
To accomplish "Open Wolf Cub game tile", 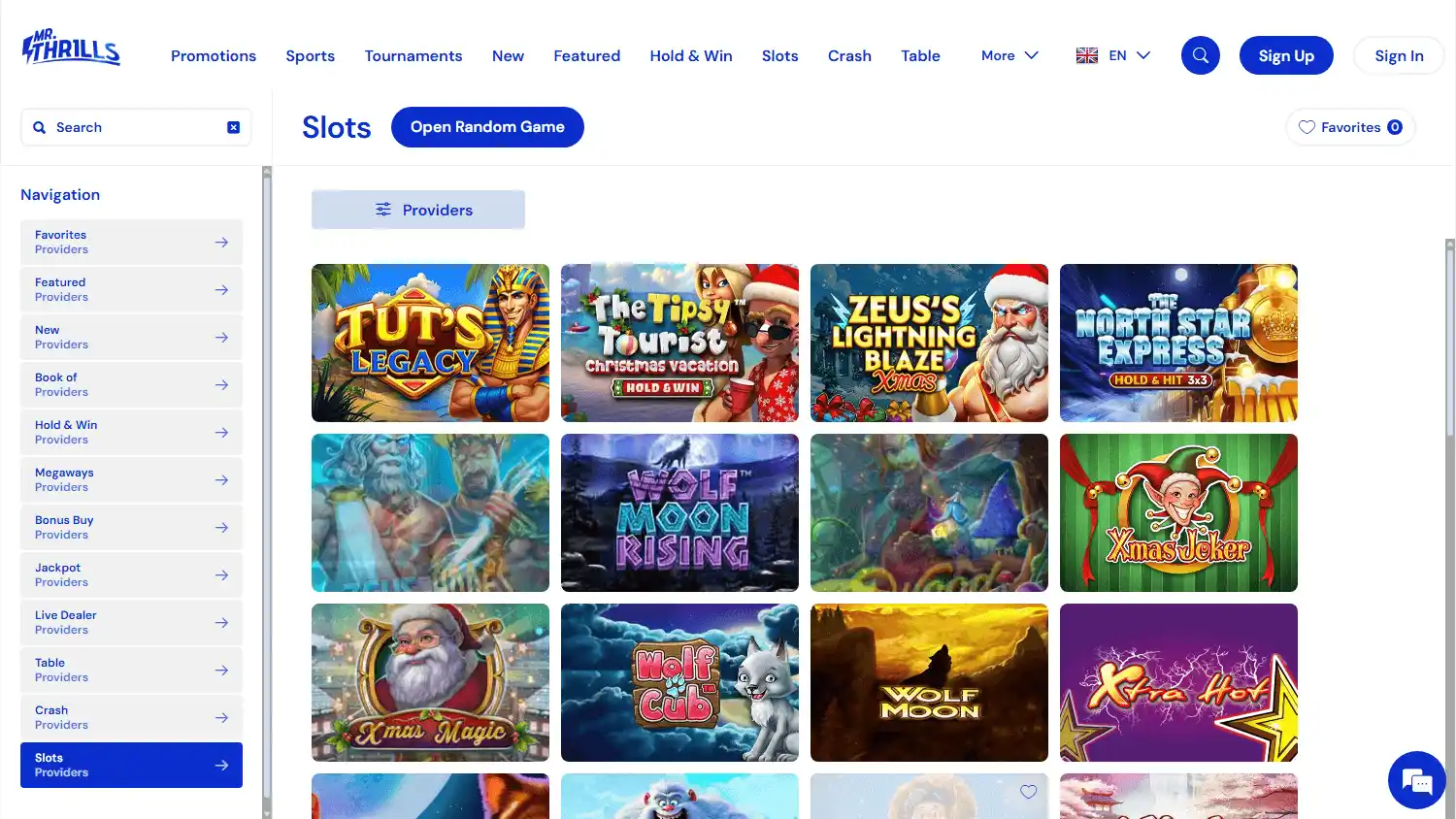I will (679, 682).
